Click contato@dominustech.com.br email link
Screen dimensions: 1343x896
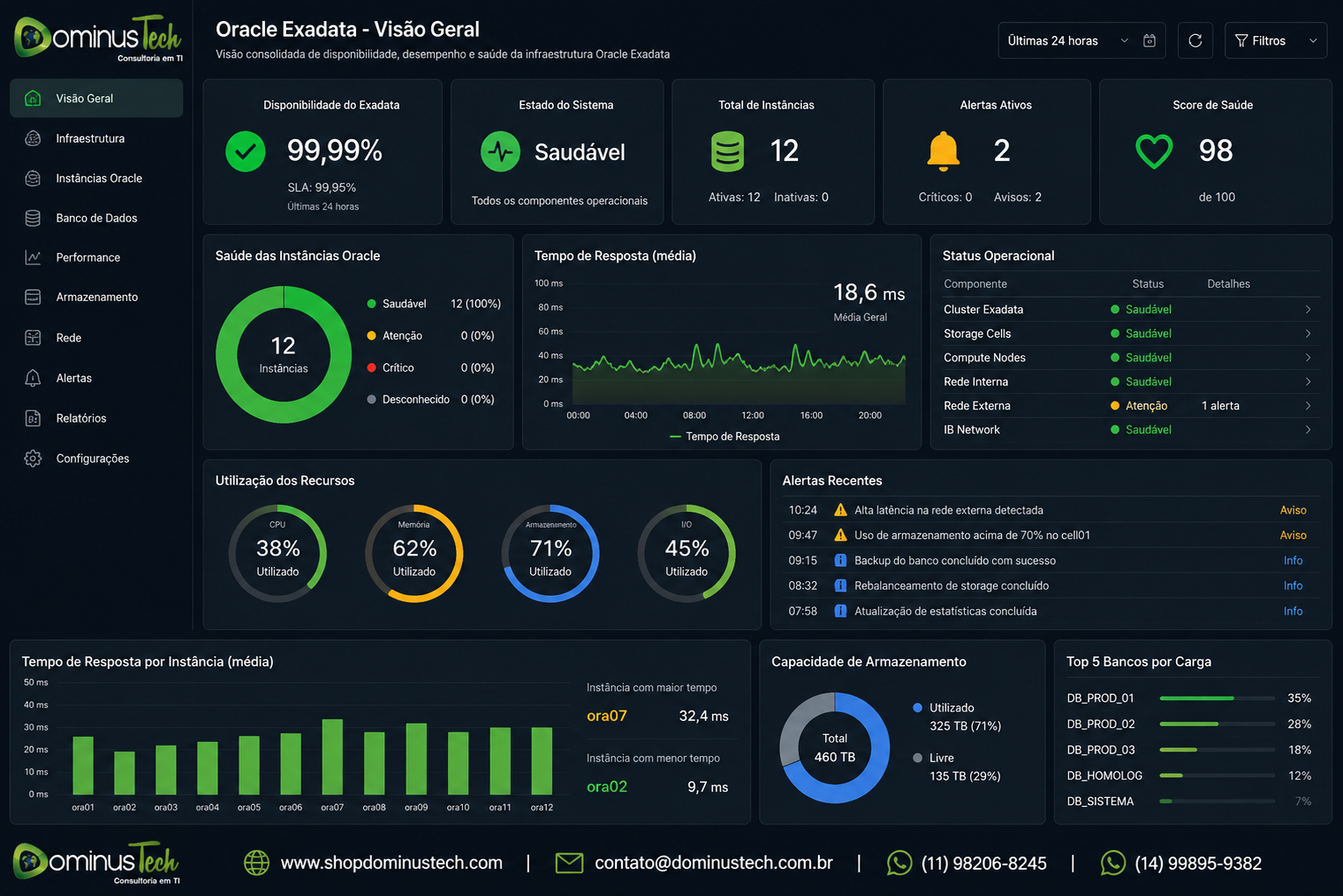pos(714,863)
